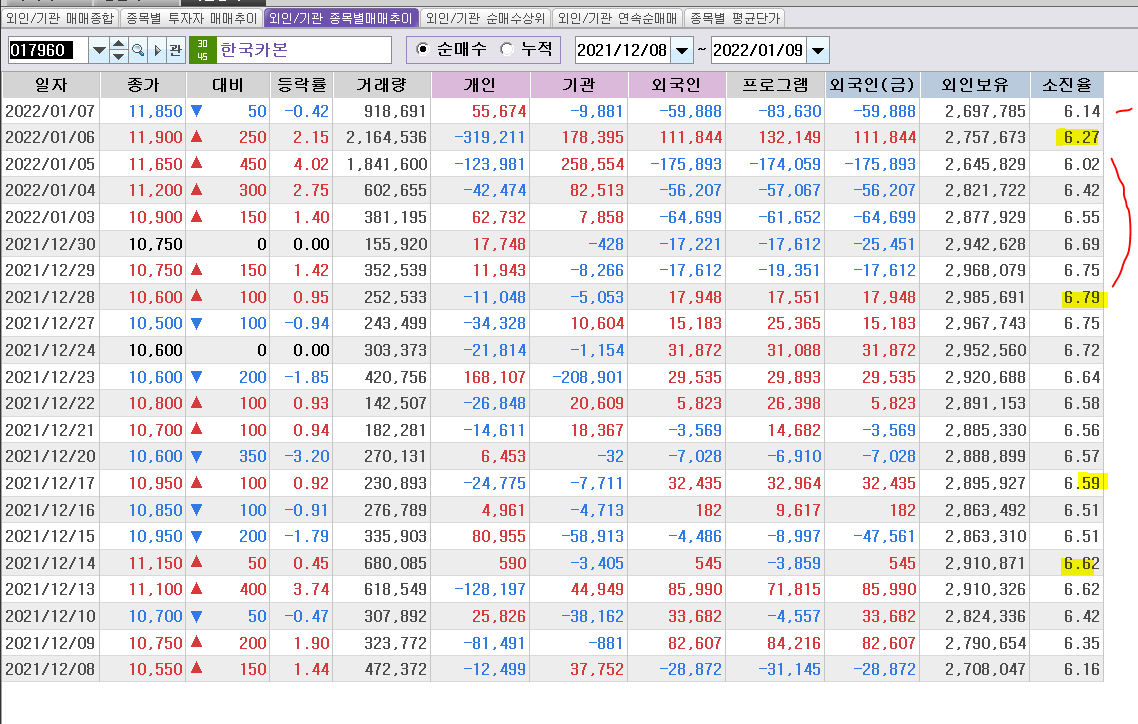Click the start date field 2021/12/08

tap(623, 50)
